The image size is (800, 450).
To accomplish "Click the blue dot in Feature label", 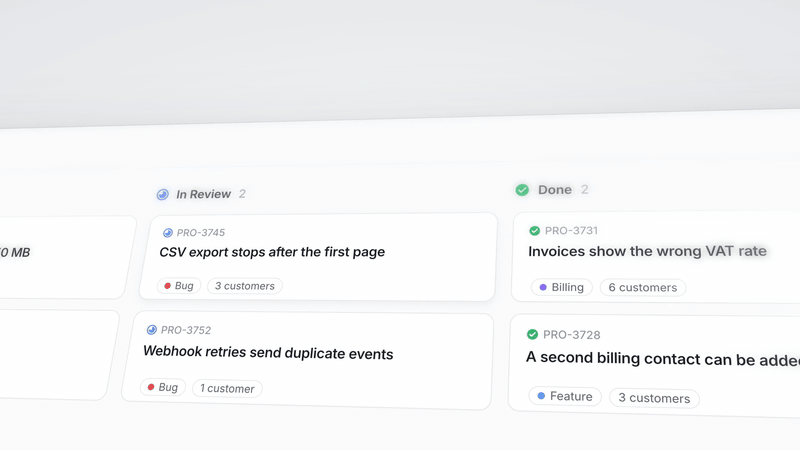I will (x=541, y=396).
